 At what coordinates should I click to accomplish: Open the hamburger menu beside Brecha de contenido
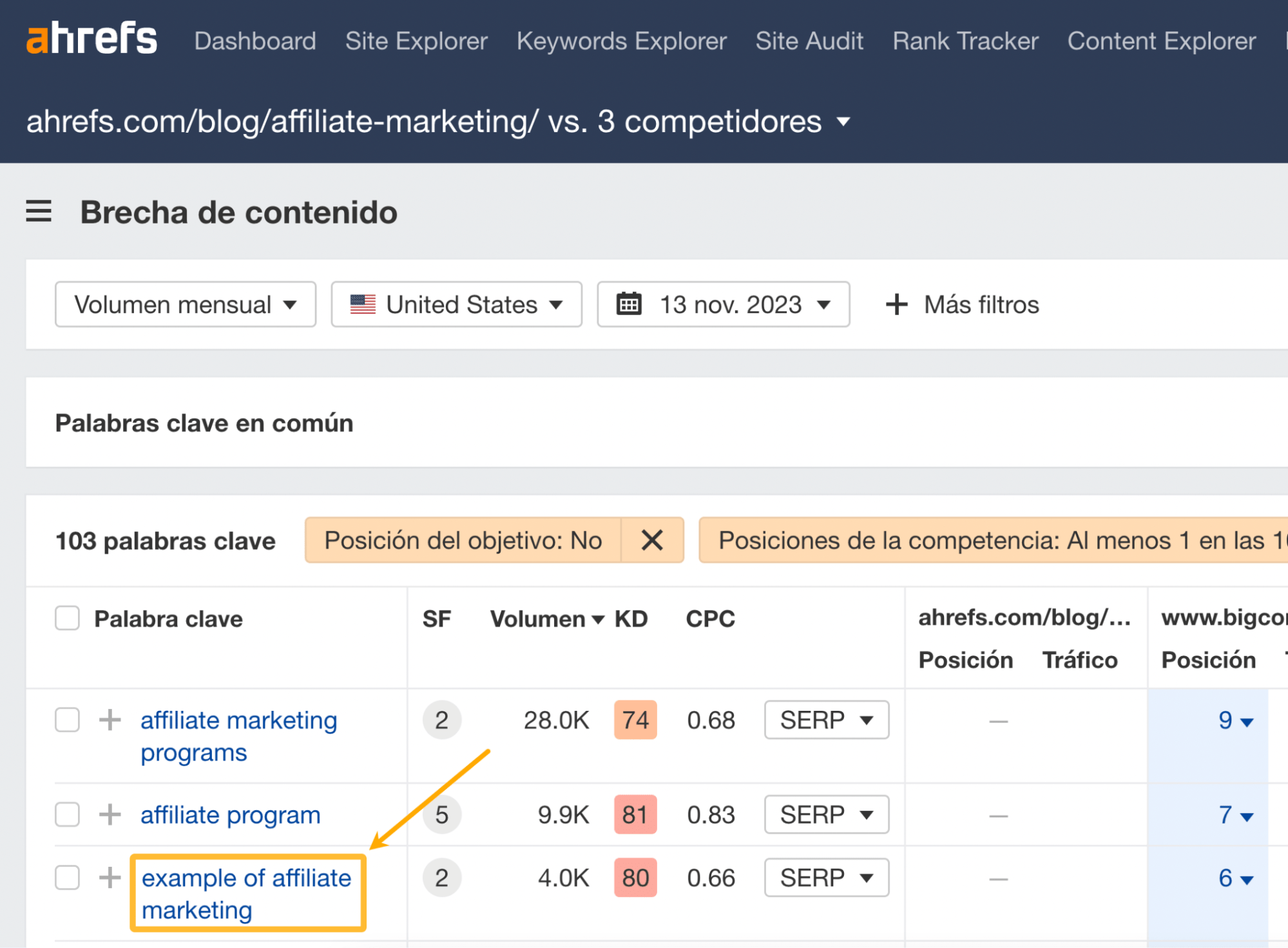point(38,211)
